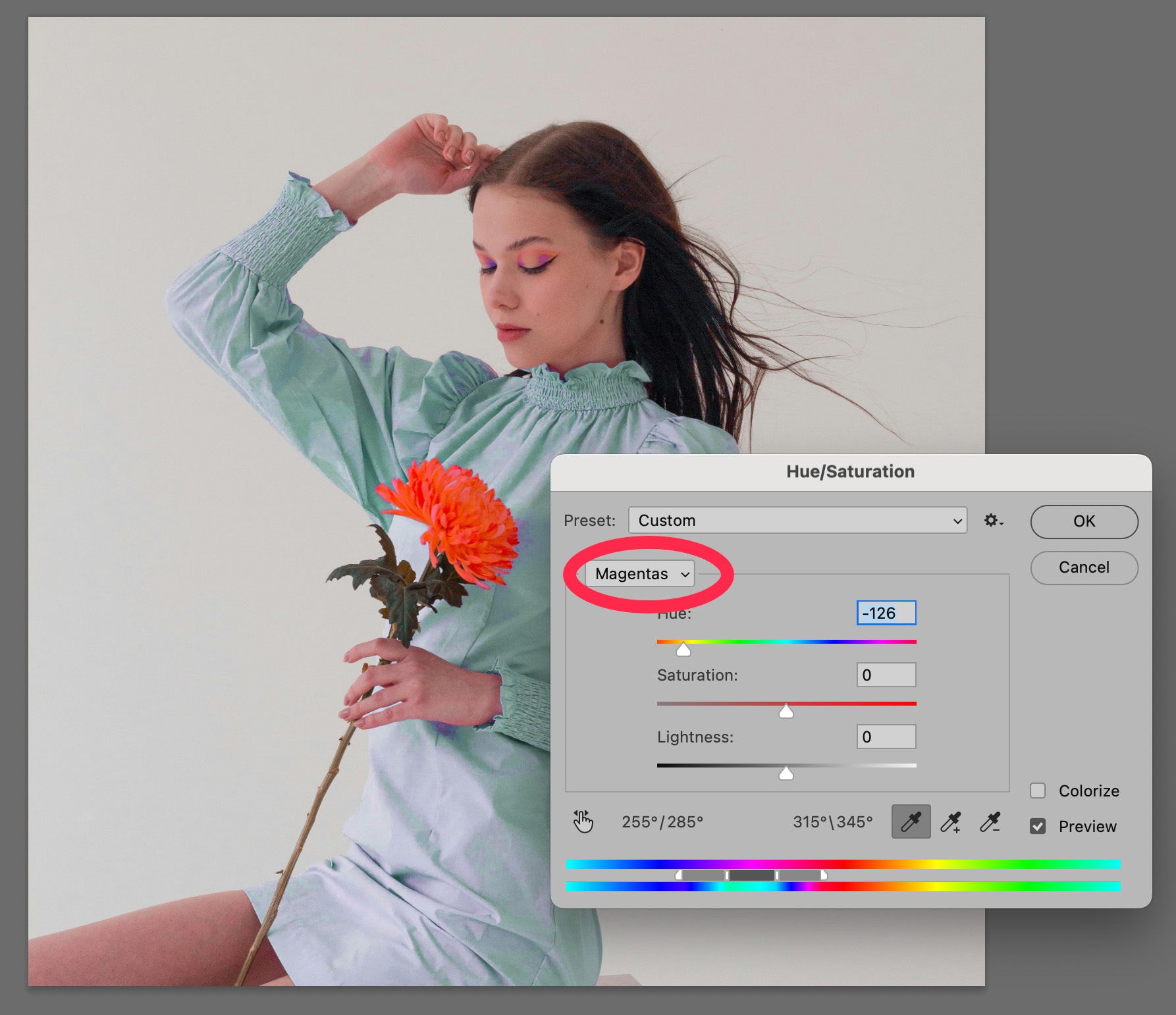
Task: Select the Subtract from Sample eyedropper
Action: (990, 821)
